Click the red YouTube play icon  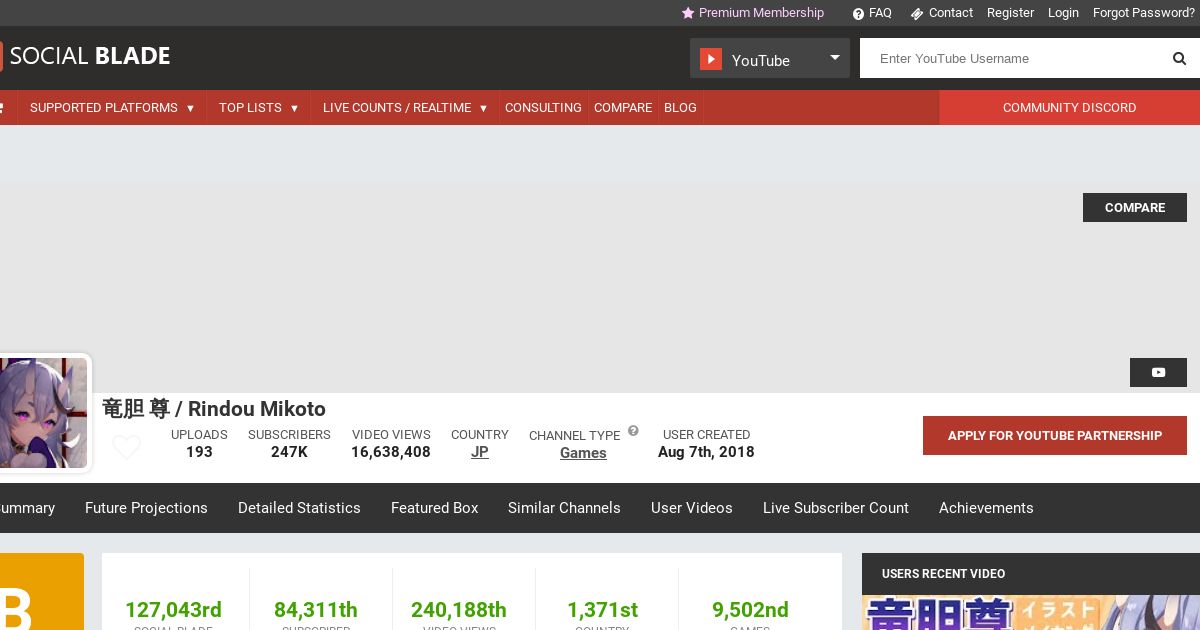[x=711, y=59]
